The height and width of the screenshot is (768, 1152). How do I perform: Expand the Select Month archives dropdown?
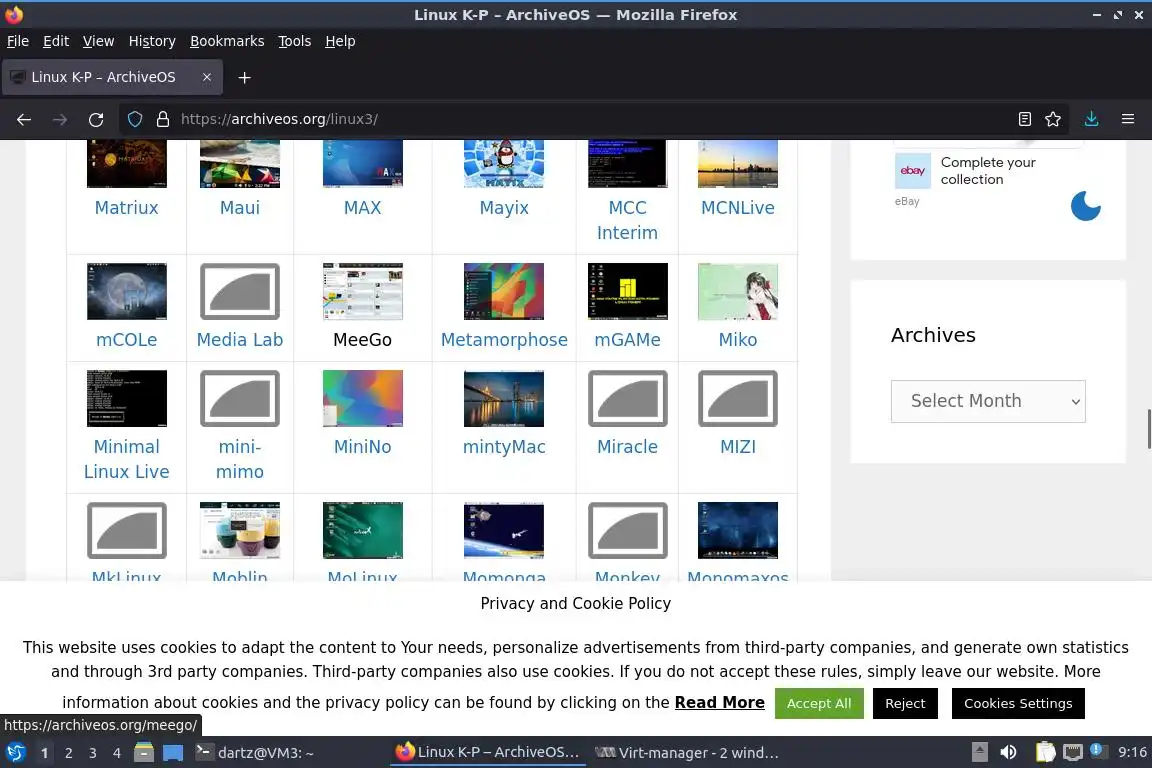987,401
